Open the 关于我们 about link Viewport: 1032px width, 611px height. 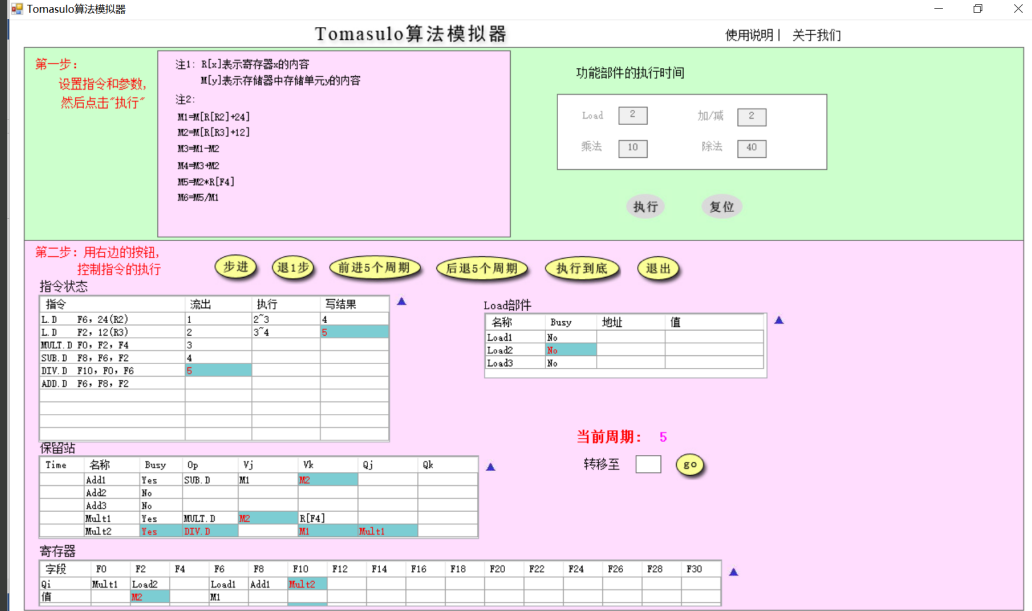pos(816,33)
